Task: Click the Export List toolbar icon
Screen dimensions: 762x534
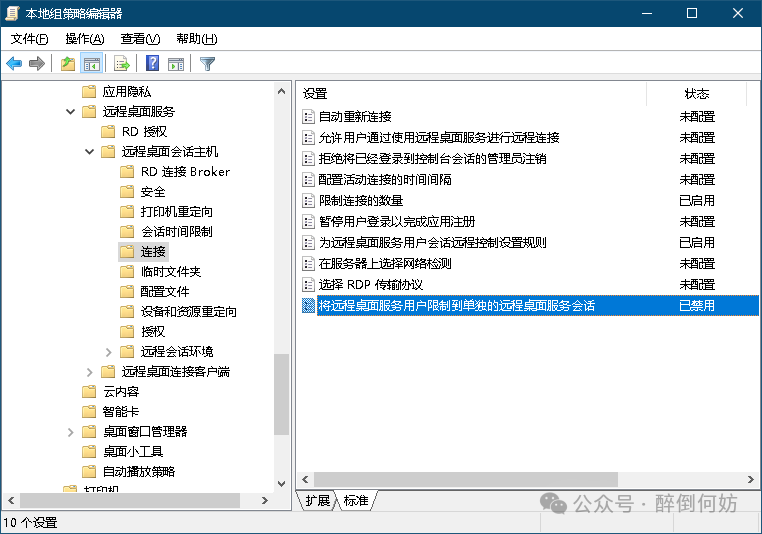Action: point(122,64)
